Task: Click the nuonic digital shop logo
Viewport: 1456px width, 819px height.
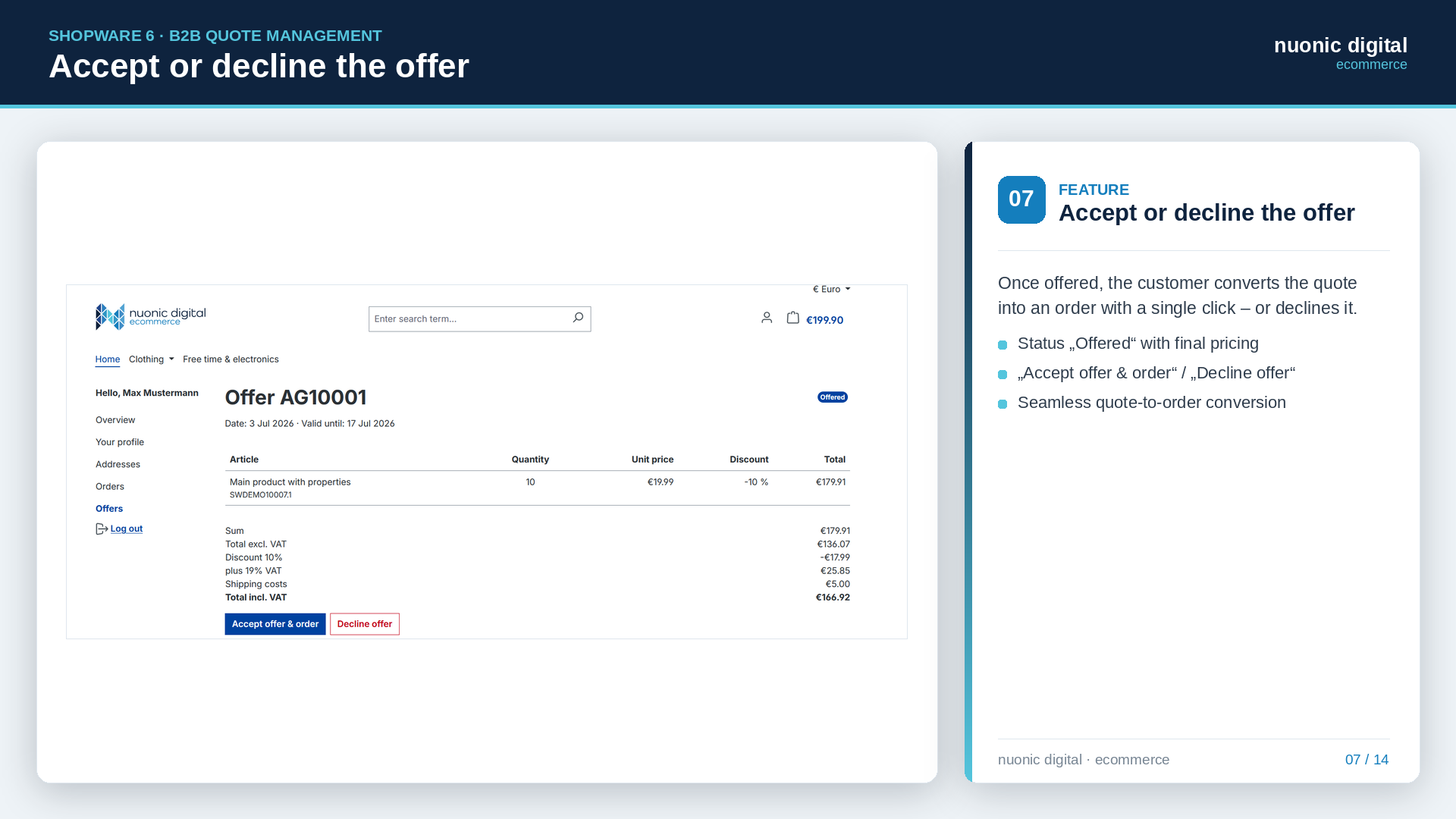Action: pyautogui.click(x=151, y=317)
